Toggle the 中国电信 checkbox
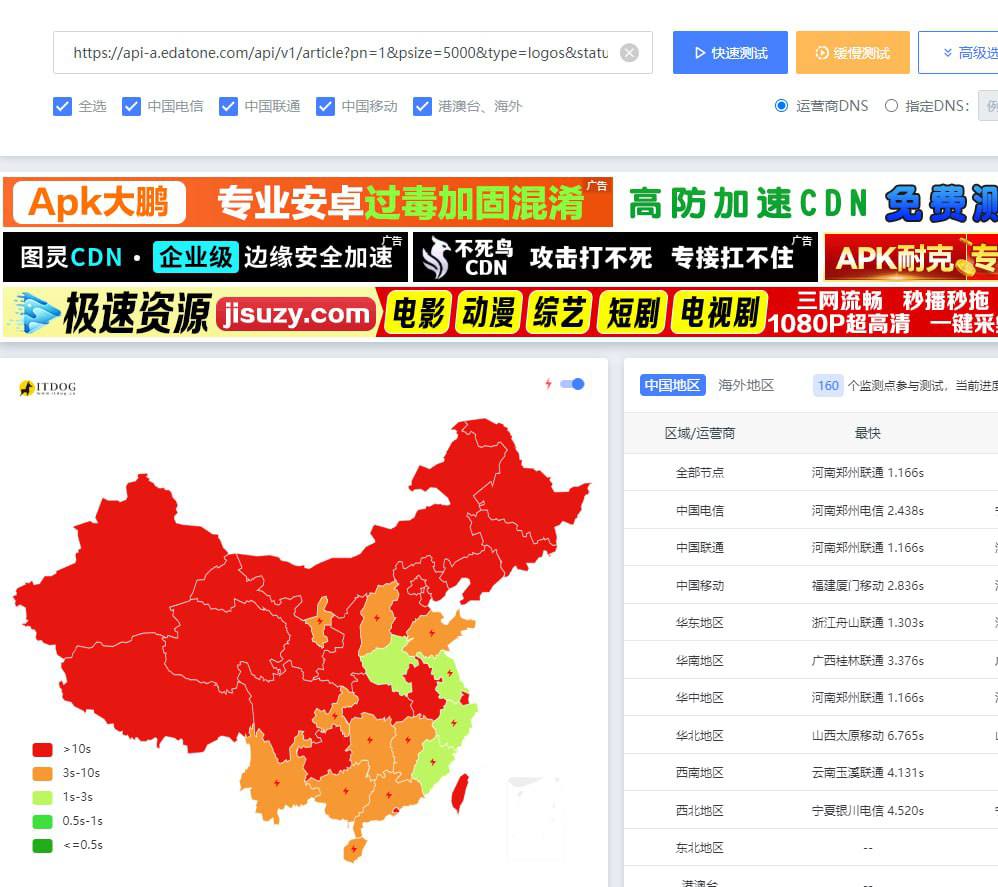 (132, 106)
